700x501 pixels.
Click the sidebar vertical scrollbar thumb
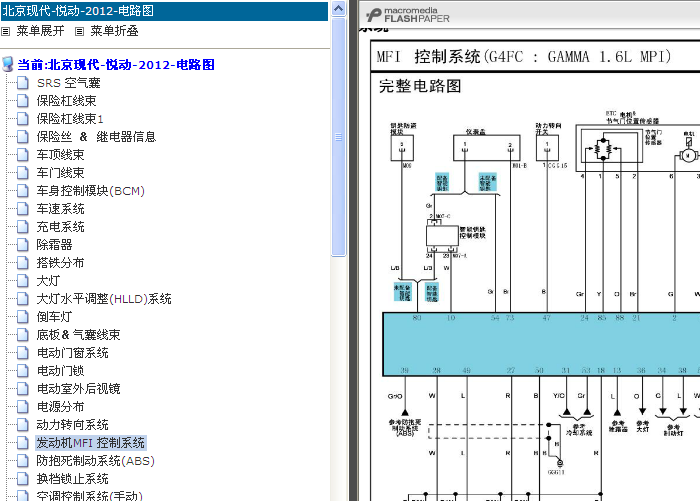click(x=338, y=137)
